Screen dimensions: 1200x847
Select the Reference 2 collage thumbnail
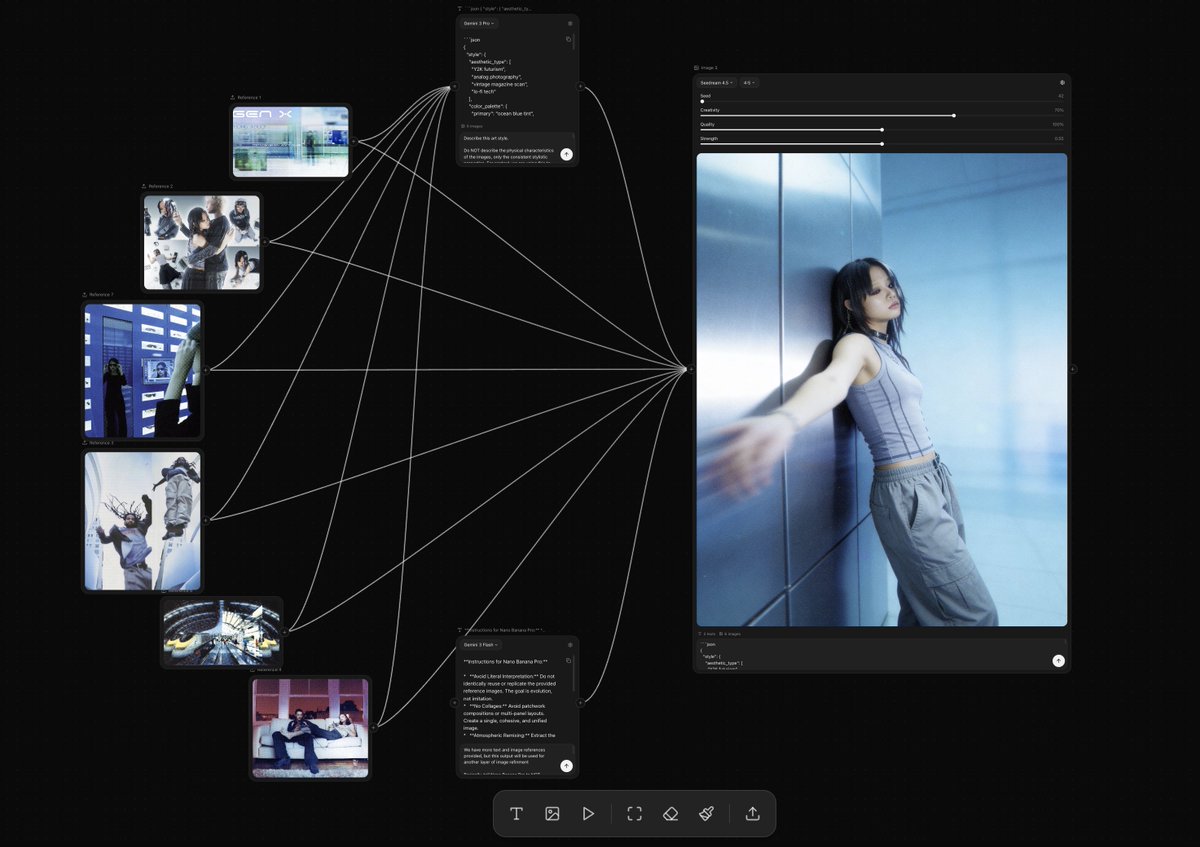pyautogui.click(x=202, y=242)
